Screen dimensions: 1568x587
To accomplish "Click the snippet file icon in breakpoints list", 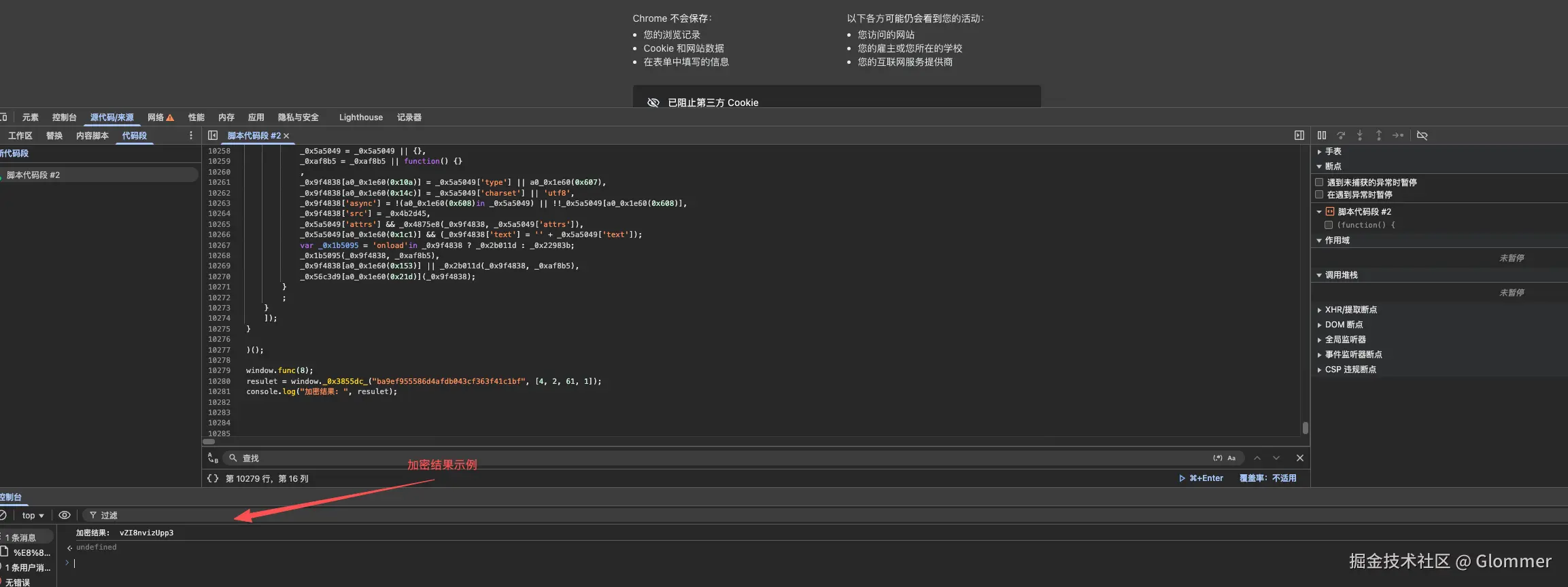I will point(1330,211).
